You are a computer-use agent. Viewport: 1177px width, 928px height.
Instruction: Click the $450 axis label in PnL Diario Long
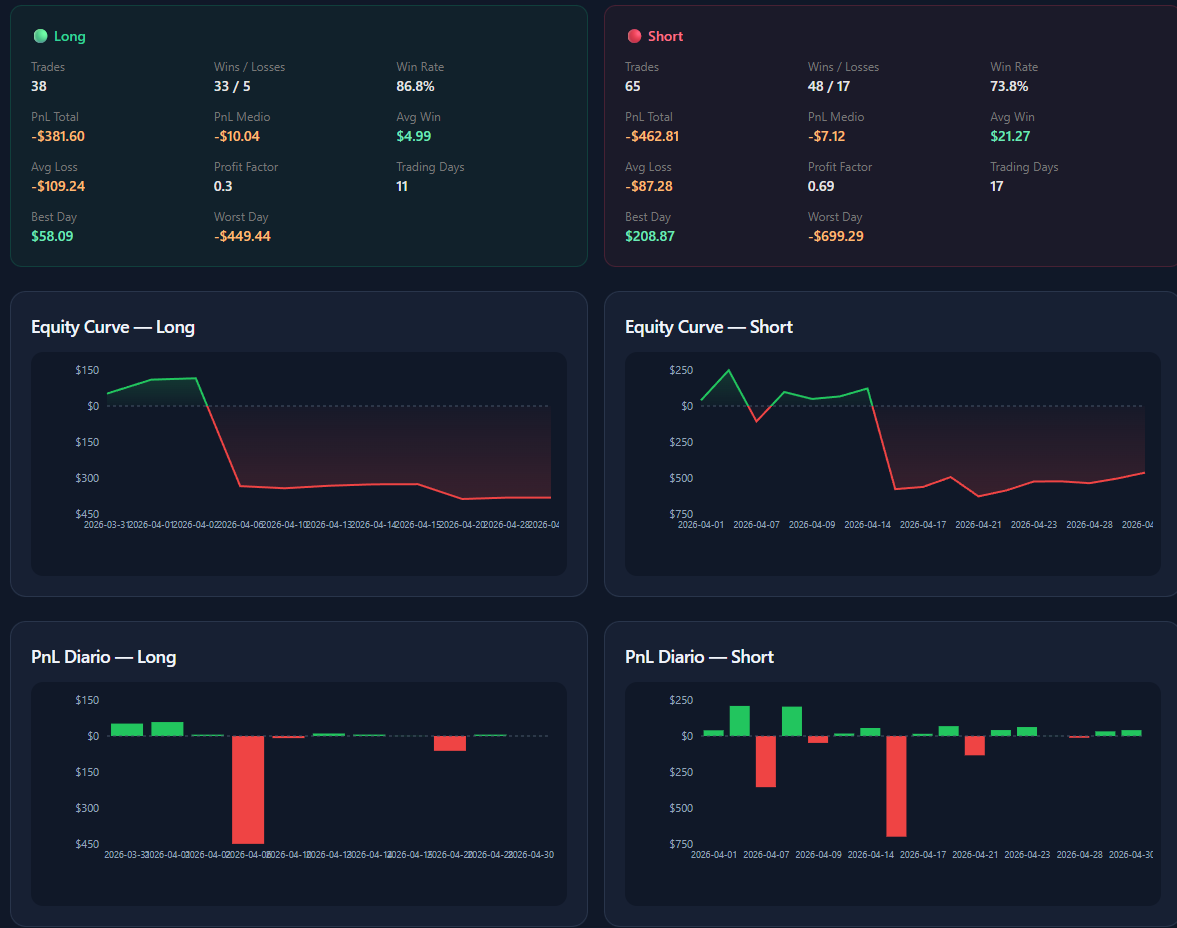point(87,844)
